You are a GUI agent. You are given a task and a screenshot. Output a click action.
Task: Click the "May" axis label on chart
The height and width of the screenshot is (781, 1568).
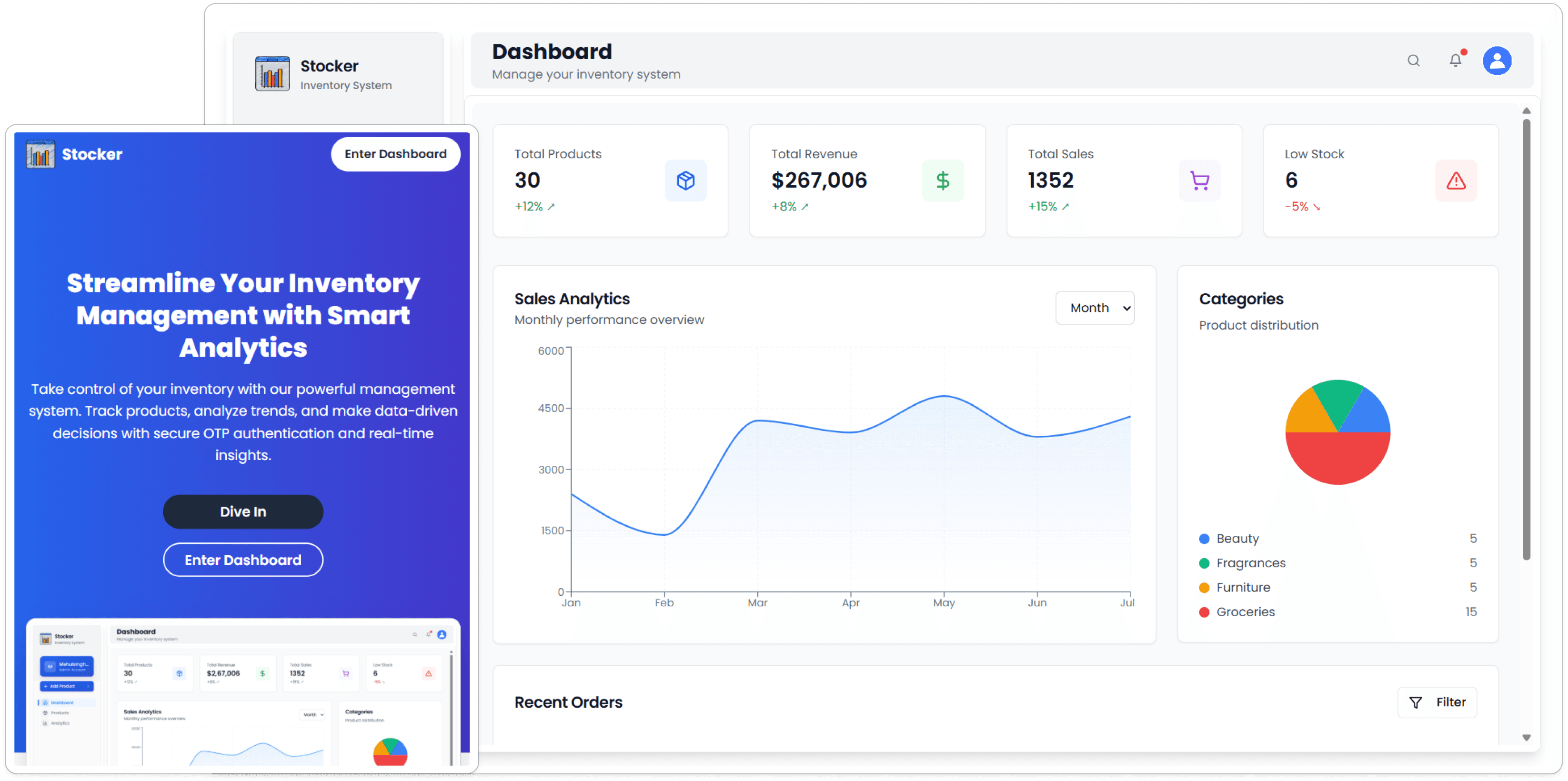(944, 602)
